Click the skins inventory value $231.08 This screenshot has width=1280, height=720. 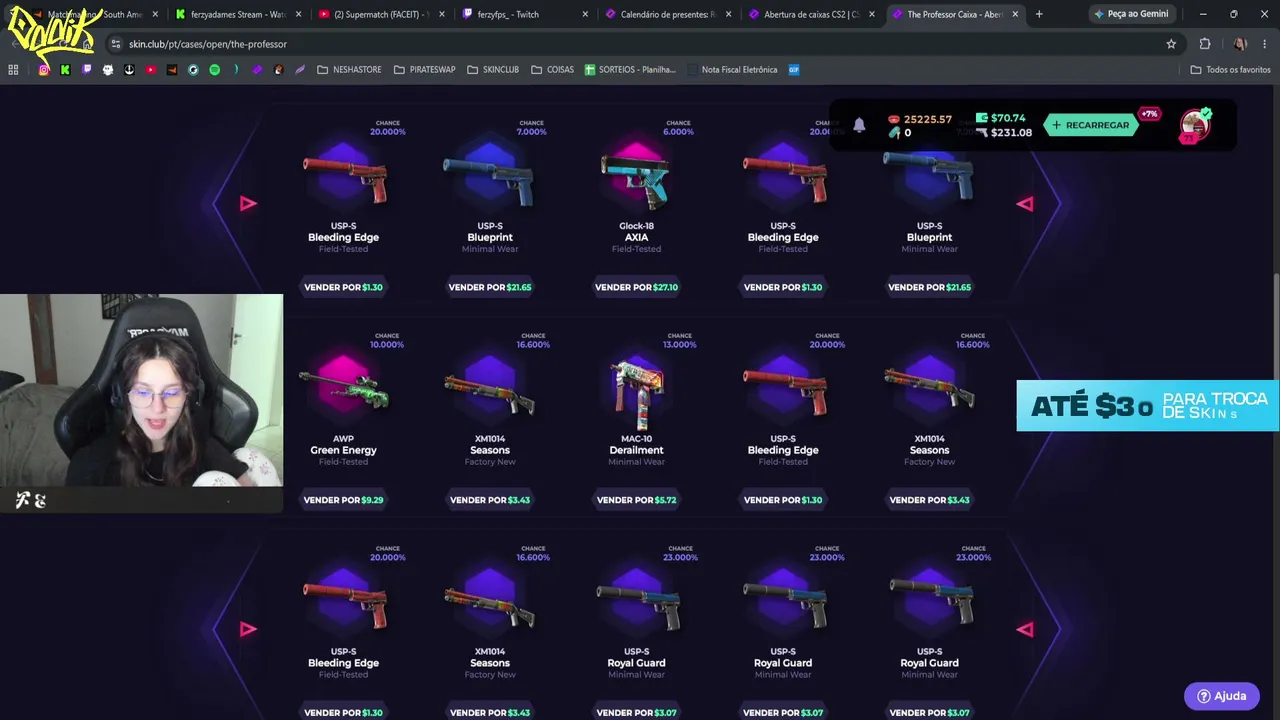point(1004,132)
